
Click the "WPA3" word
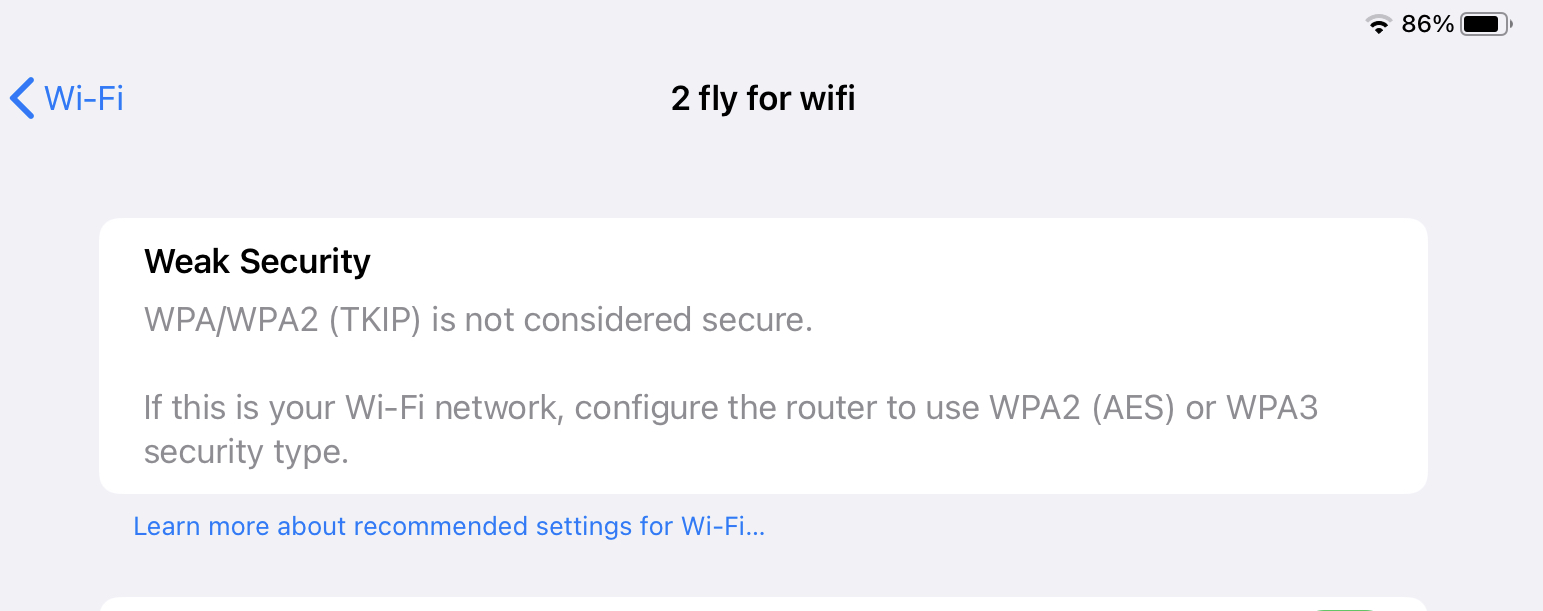click(x=1272, y=408)
